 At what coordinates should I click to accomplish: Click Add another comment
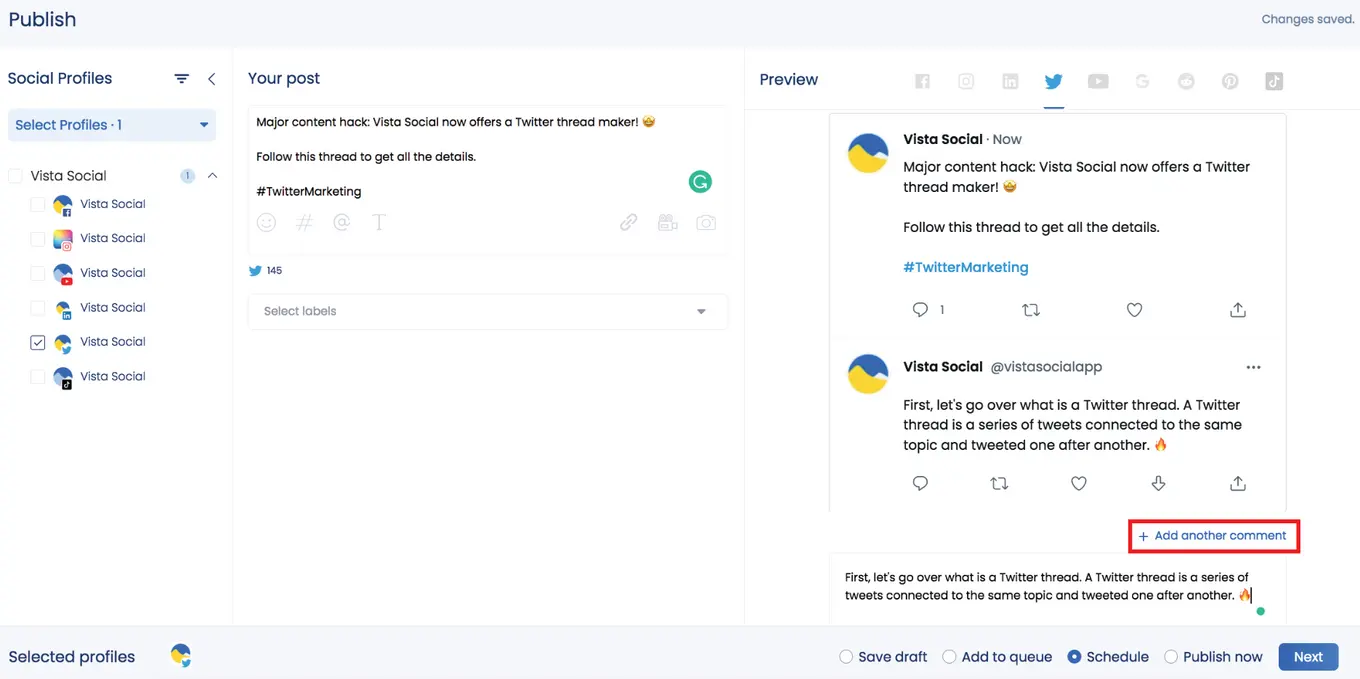(x=1213, y=535)
